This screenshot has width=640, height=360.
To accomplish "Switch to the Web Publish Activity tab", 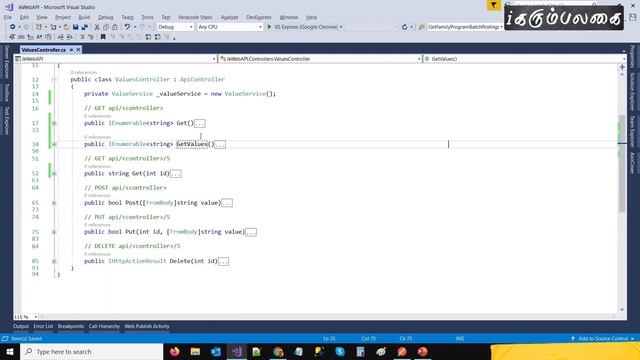I will coord(147,327).
